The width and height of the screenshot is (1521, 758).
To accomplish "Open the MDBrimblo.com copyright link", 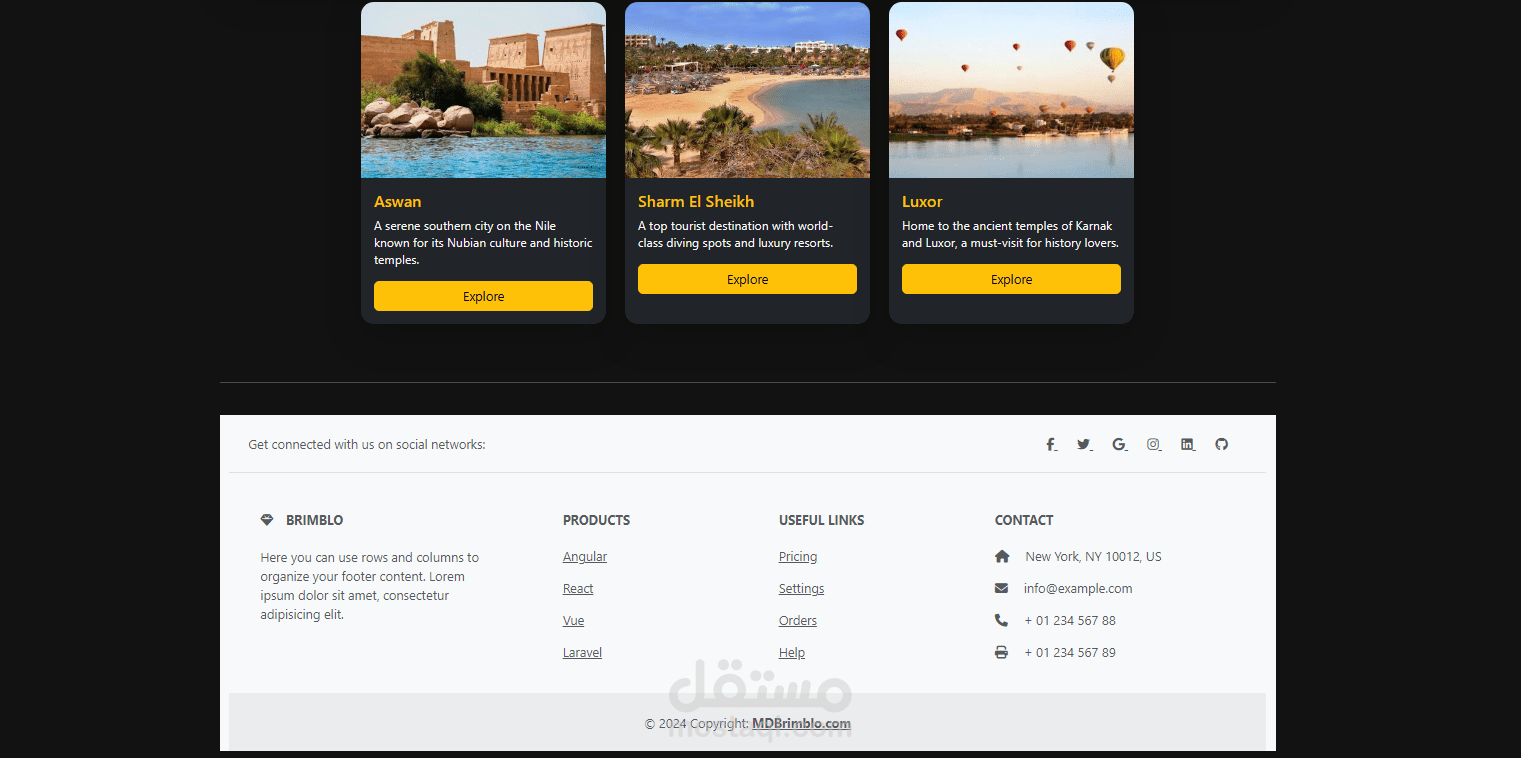I will (802, 724).
